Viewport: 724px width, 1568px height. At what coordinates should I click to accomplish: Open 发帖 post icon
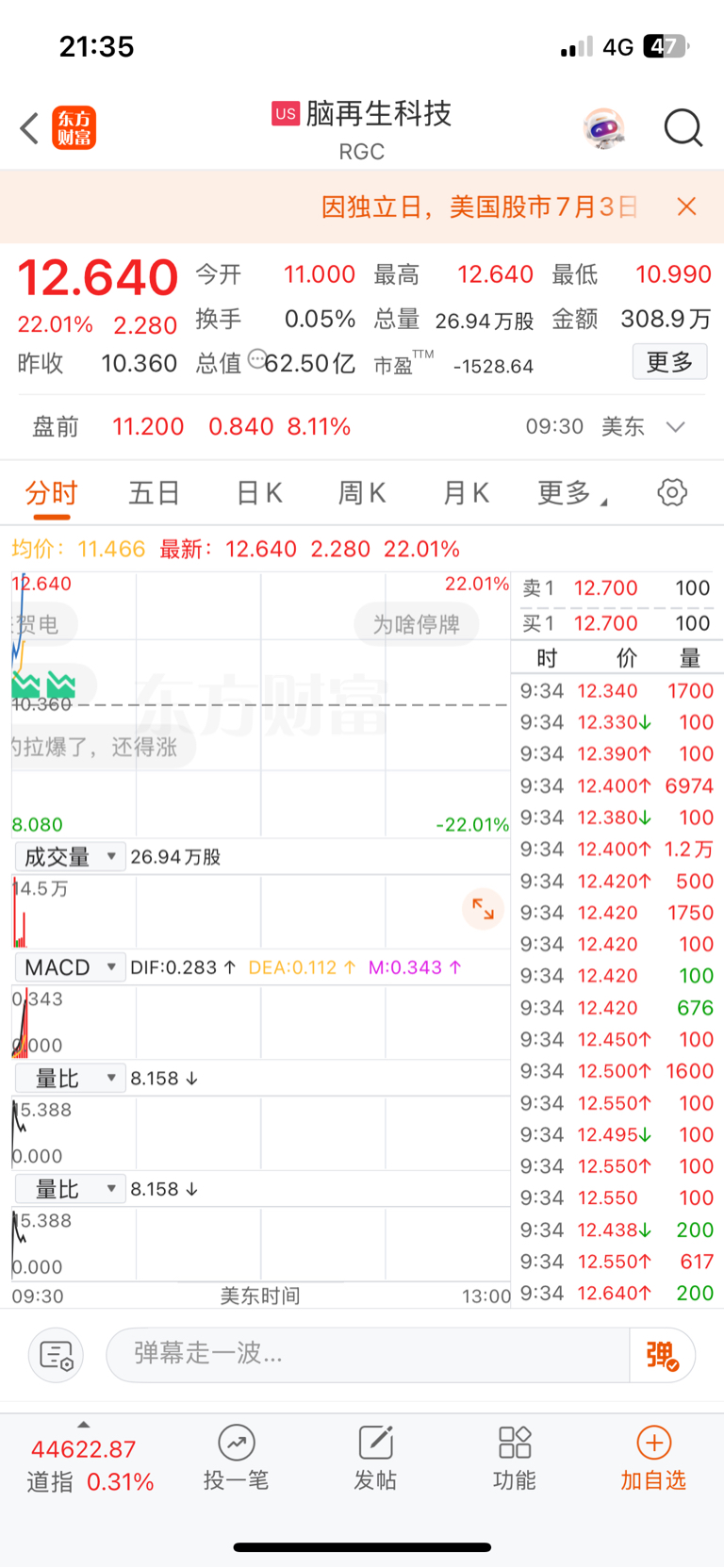coord(375,1458)
